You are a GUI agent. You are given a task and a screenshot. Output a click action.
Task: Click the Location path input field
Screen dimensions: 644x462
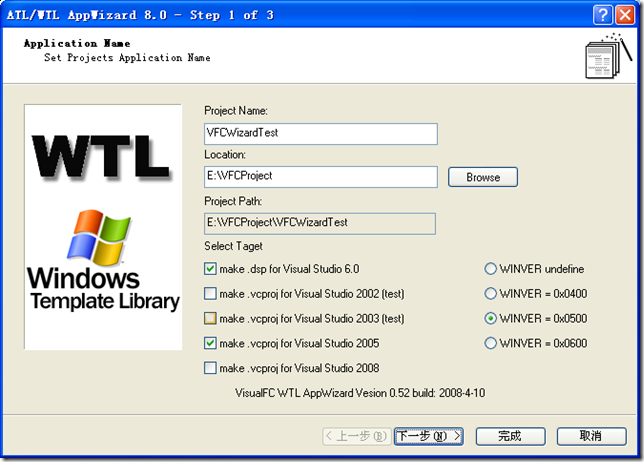(x=320, y=177)
